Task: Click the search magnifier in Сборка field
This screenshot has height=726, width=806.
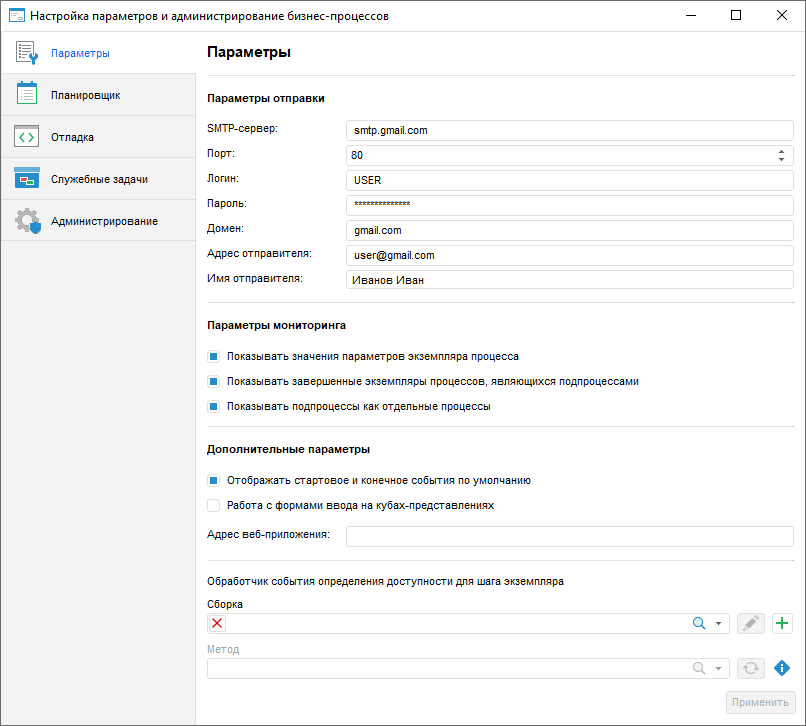Action: click(700, 623)
